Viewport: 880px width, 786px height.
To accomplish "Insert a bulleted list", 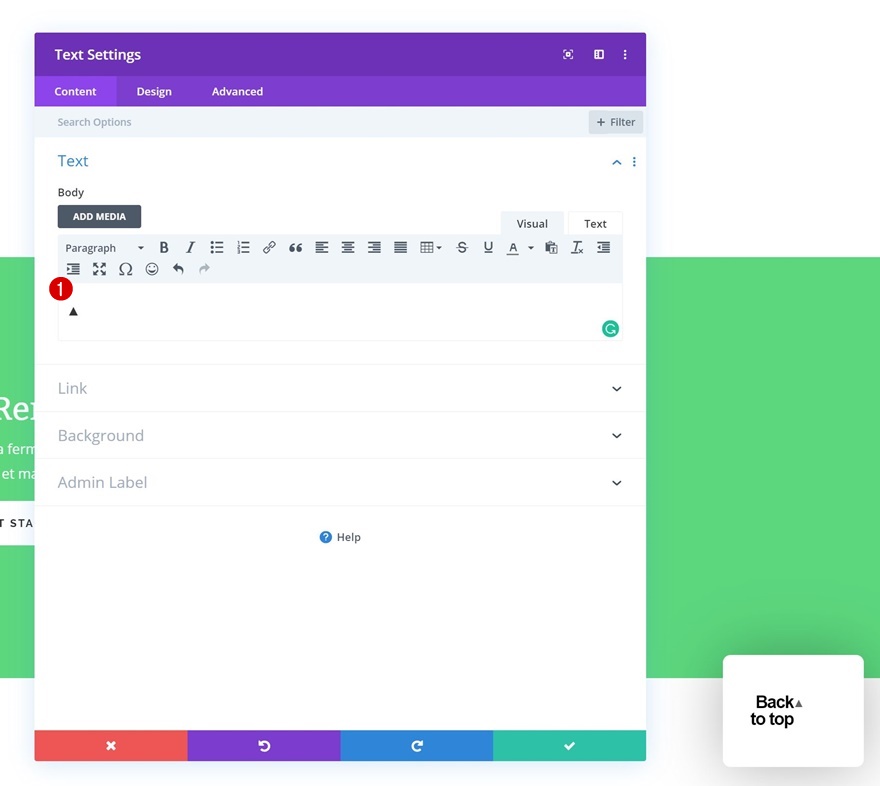I will coord(216,247).
